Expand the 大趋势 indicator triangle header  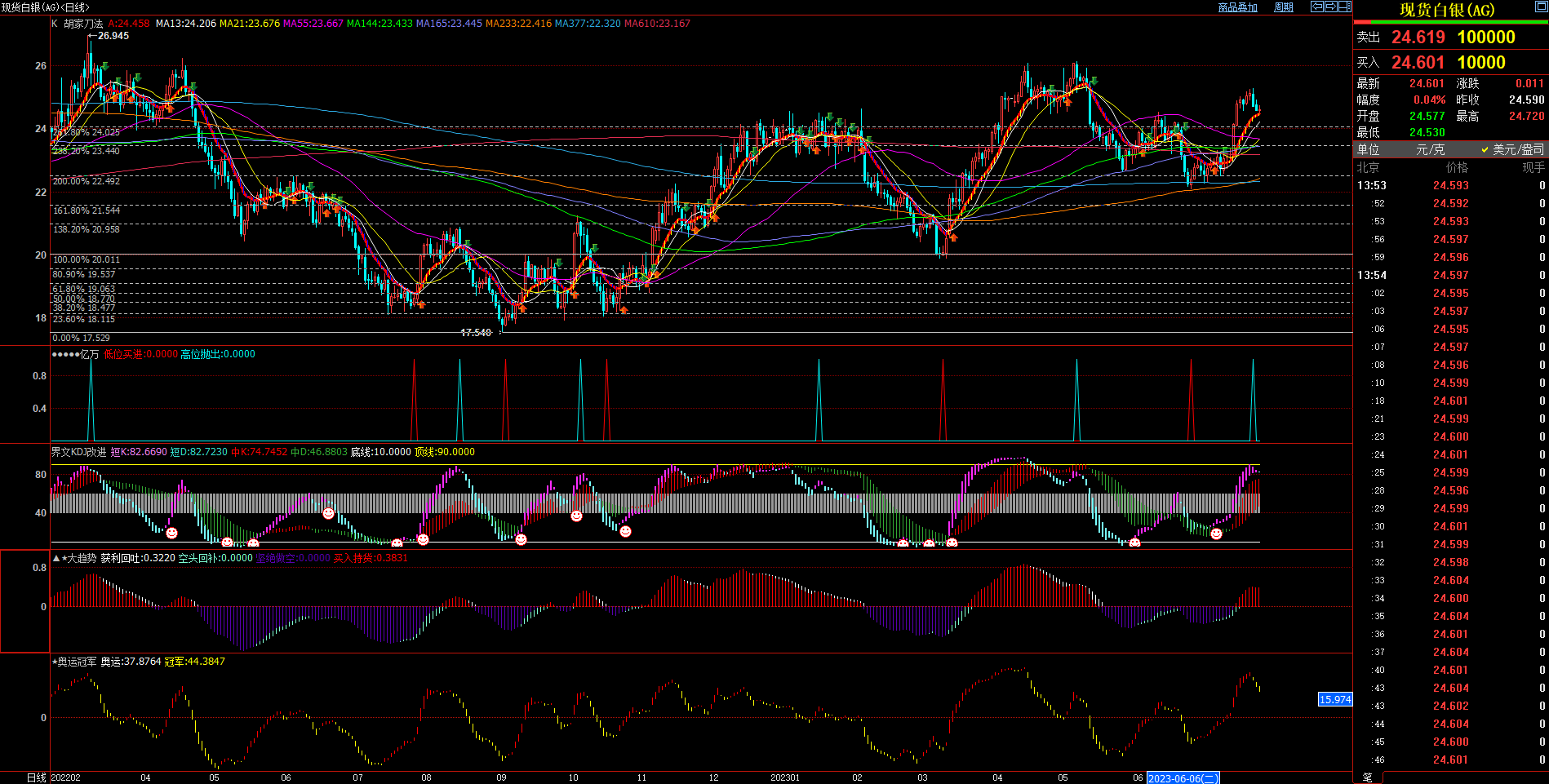55,558
